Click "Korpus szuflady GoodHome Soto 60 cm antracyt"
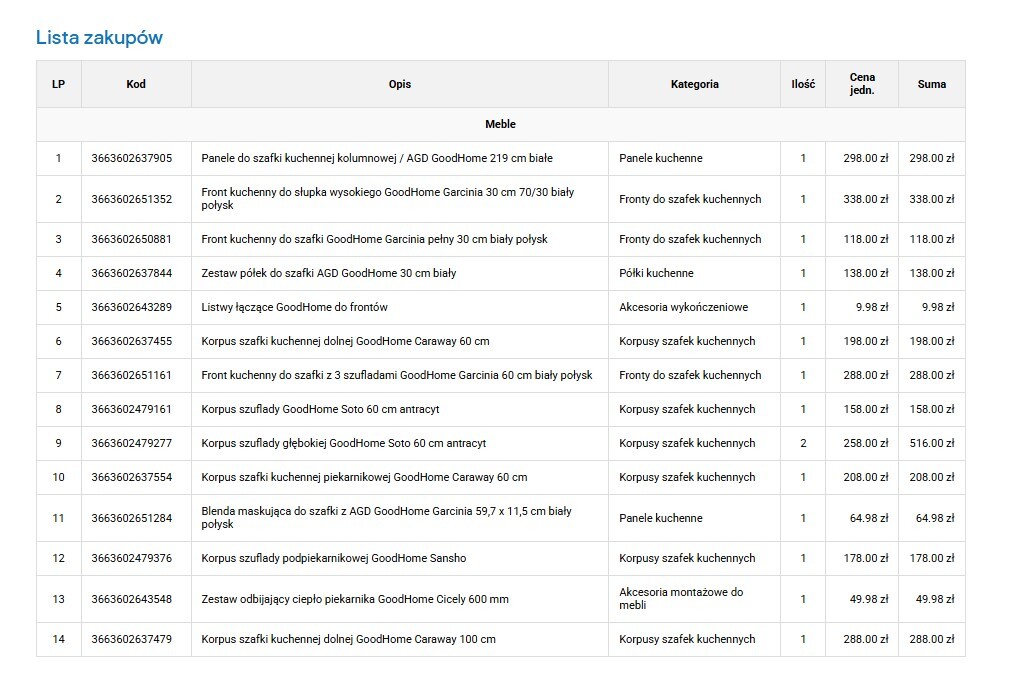The height and width of the screenshot is (698, 1024). [320, 409]
